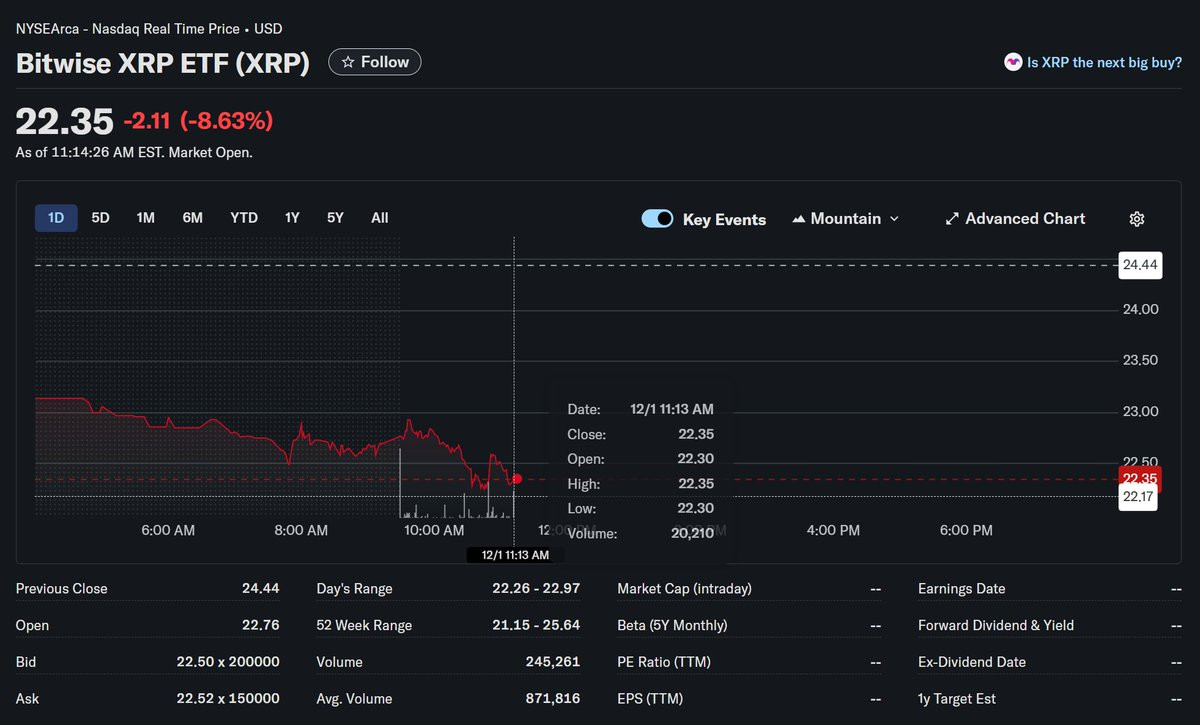Click the Open value 22.76

pyautogui.click(x=260, y=625)
